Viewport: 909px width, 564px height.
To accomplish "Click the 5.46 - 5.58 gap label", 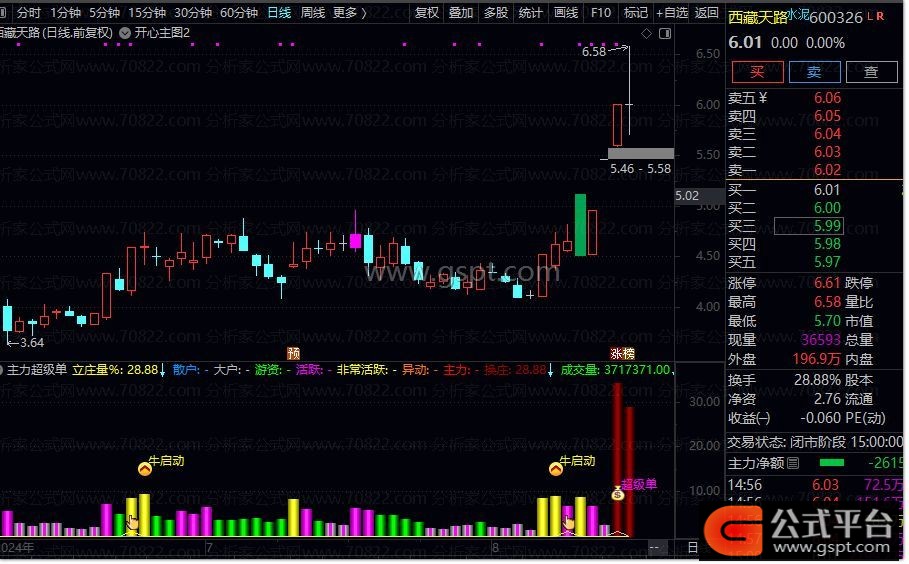I will (x=640, y=169).
